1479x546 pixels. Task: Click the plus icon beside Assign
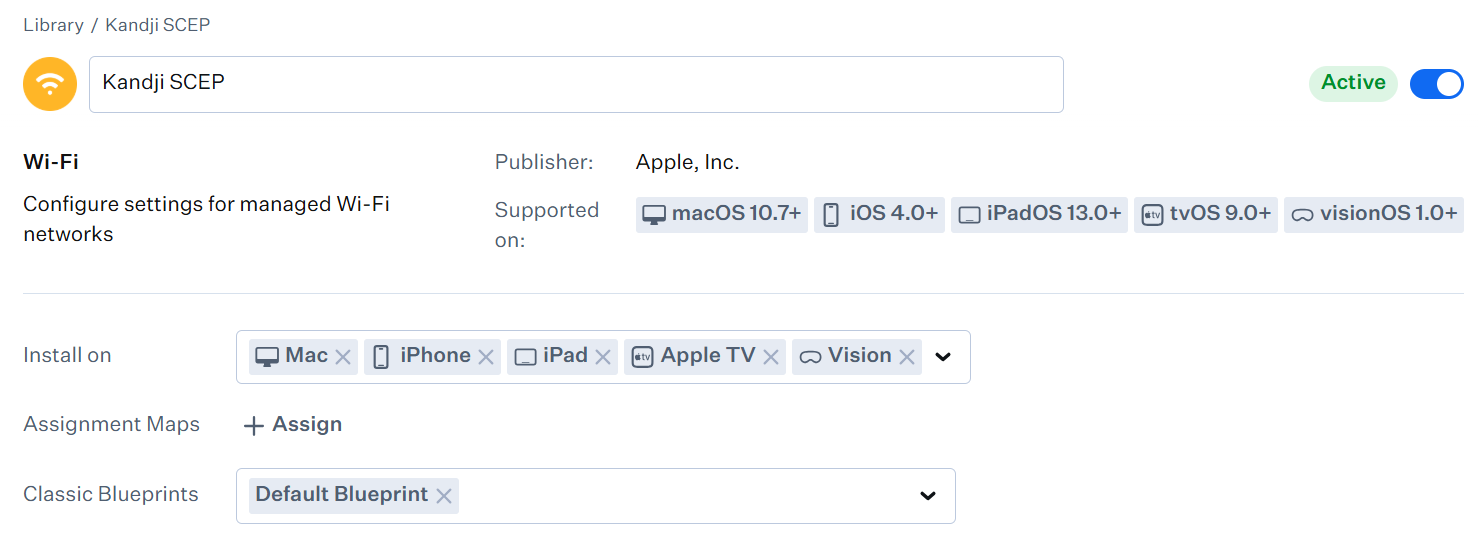[254, 426]
